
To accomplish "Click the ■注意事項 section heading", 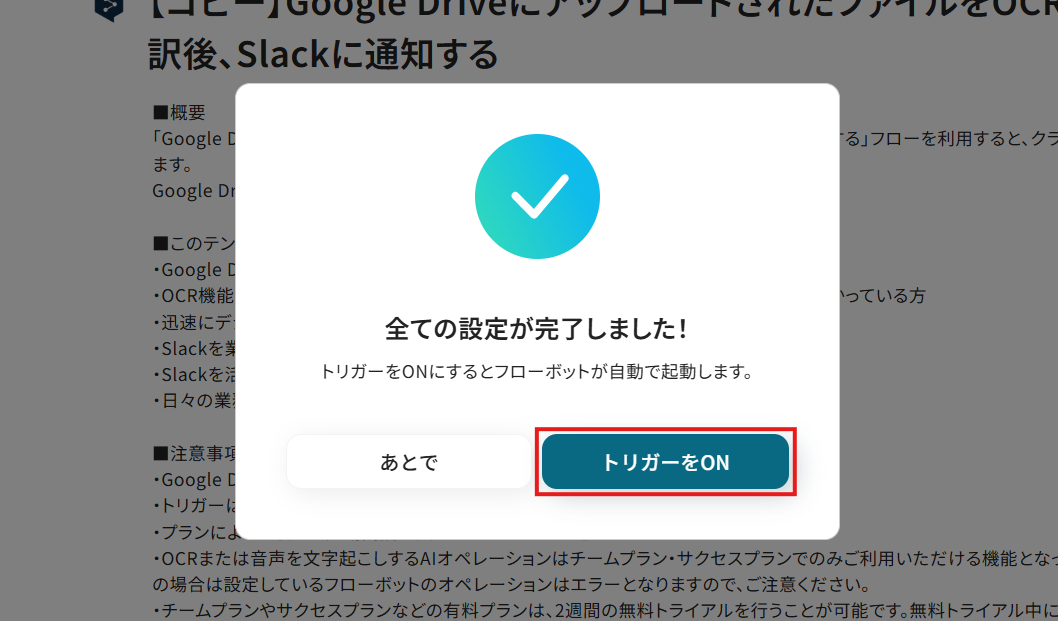I will (194, 453).
